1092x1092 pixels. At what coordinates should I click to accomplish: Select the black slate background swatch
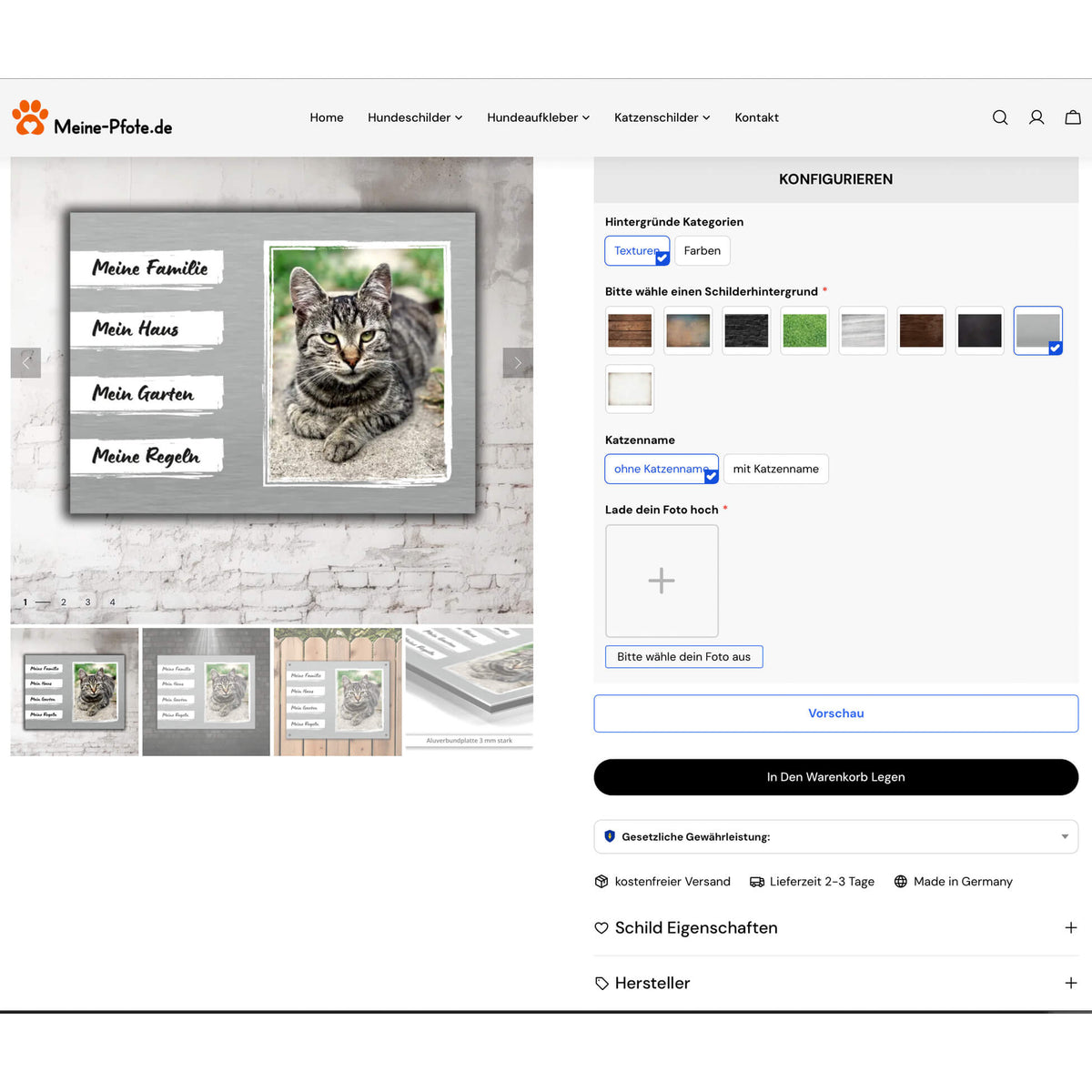point(979,330)
